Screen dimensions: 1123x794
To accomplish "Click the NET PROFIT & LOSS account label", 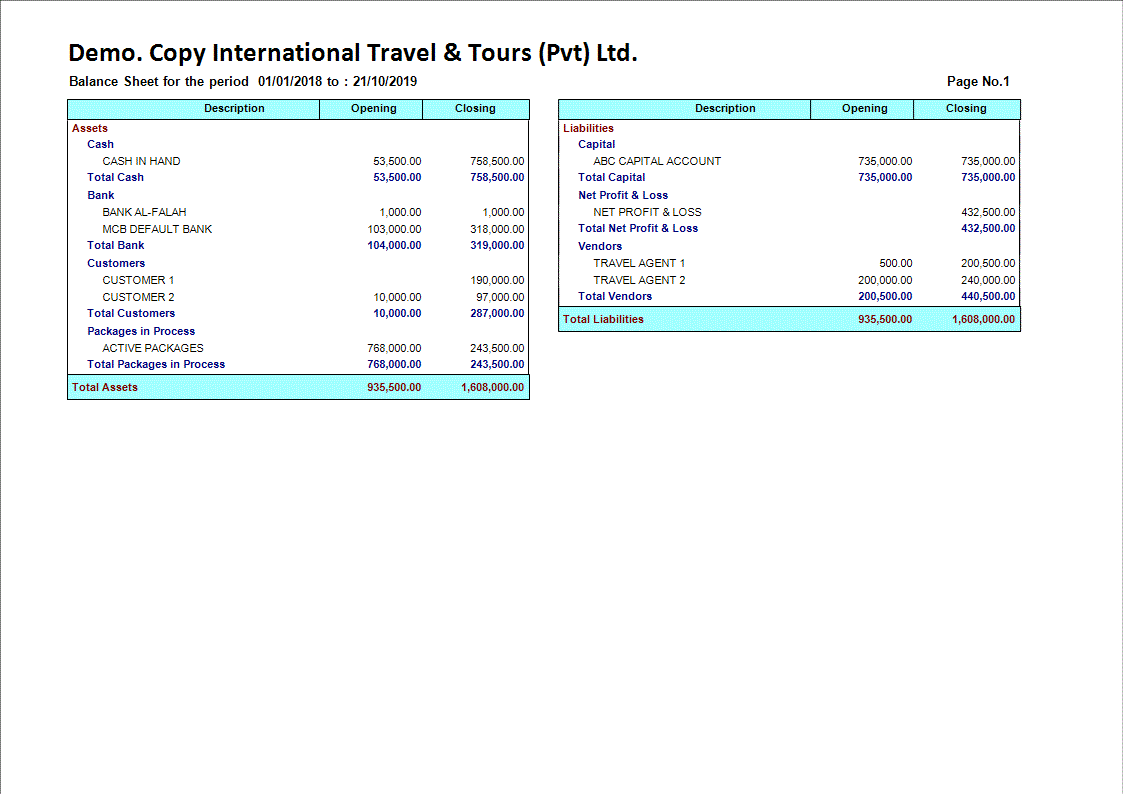I will tap(647, 212).
